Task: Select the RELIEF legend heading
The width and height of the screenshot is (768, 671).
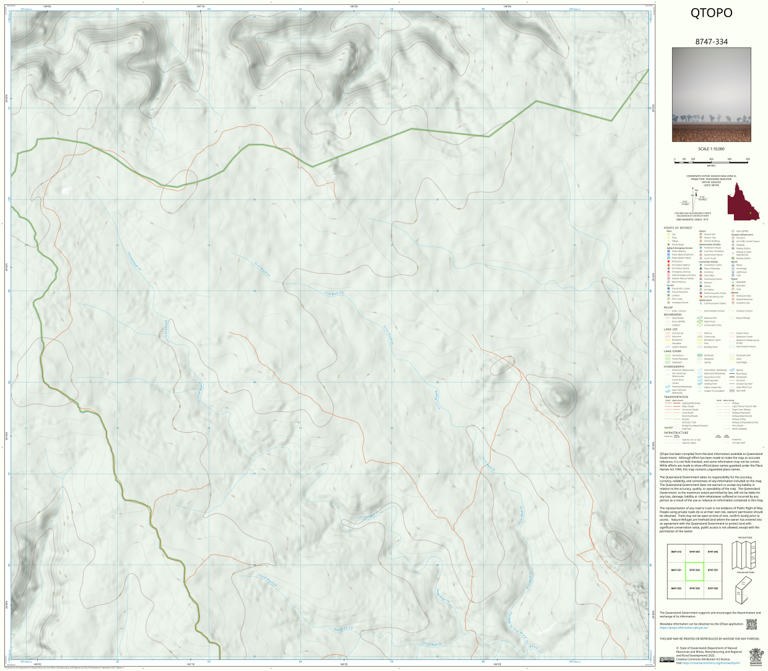Action: click(x=668, y=308)
